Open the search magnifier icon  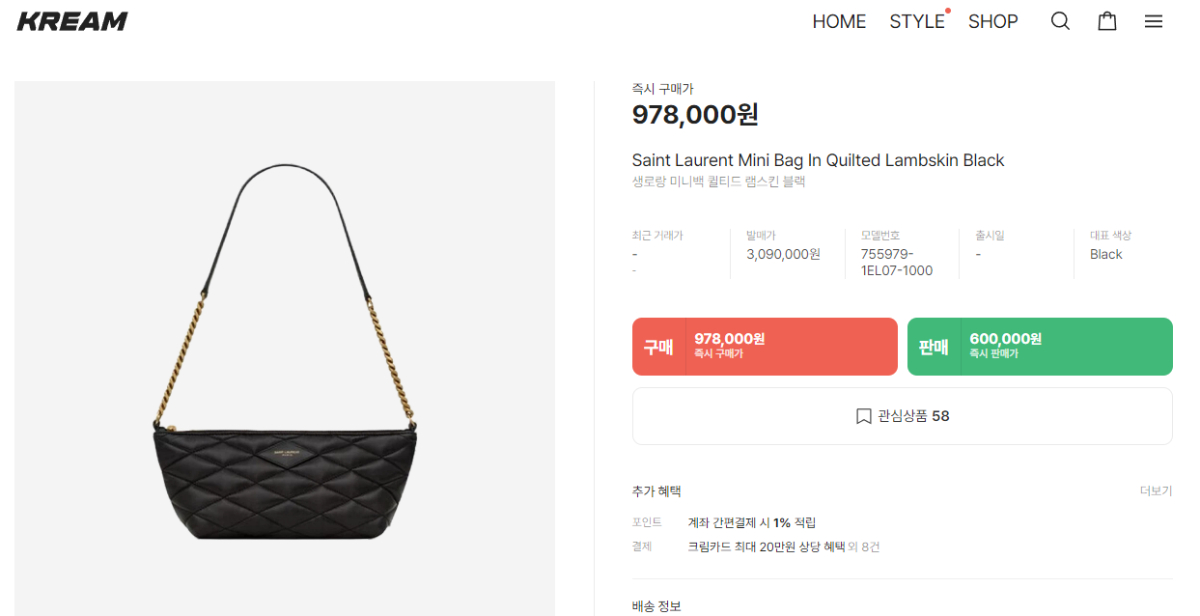coord(1060,21)
